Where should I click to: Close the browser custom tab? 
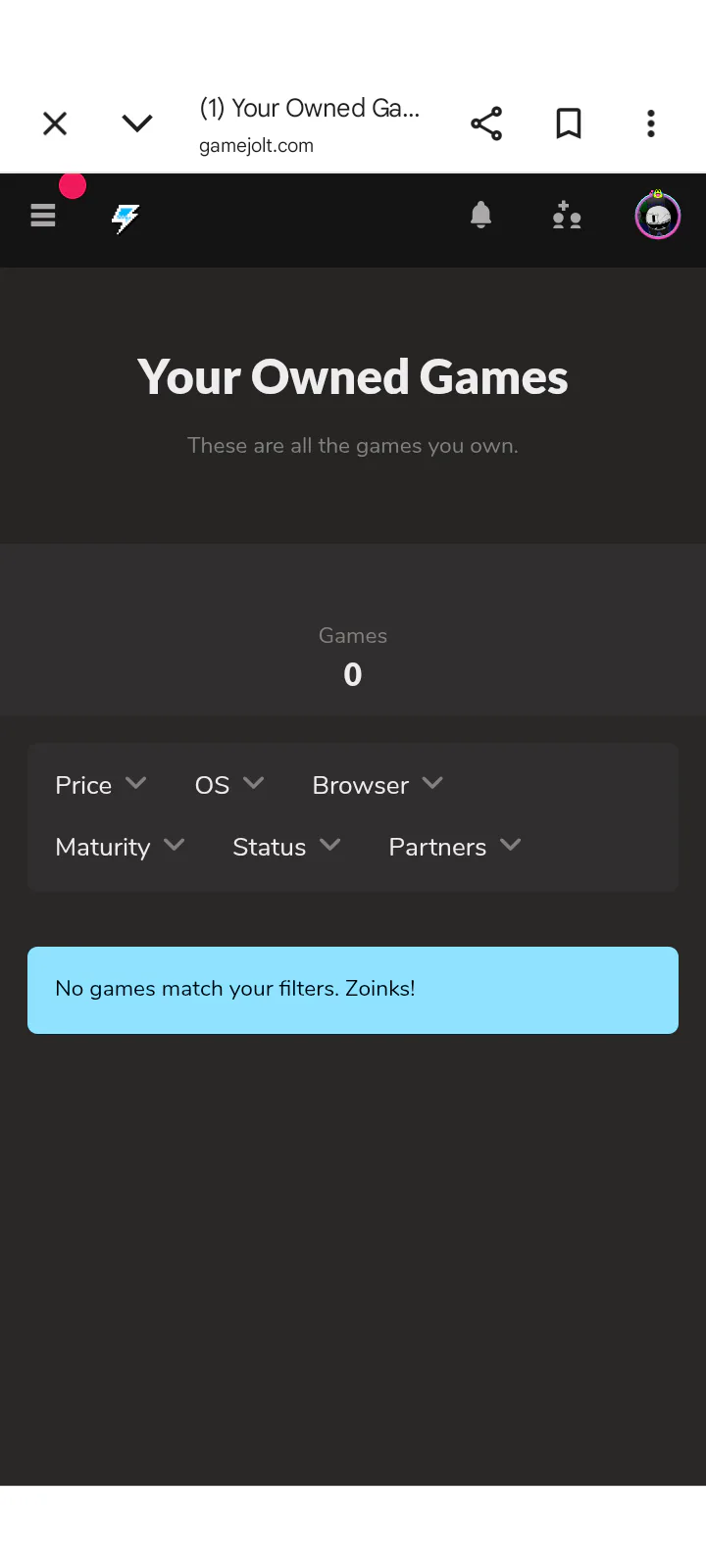coord(55,124)
